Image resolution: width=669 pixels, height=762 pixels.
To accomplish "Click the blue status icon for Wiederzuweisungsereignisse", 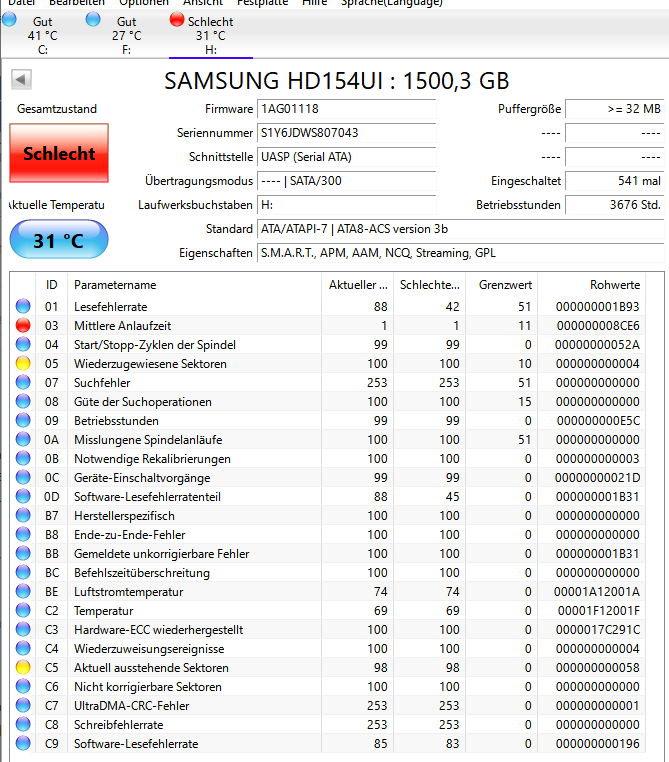I will pyautogui.click(x=23, y=648).
